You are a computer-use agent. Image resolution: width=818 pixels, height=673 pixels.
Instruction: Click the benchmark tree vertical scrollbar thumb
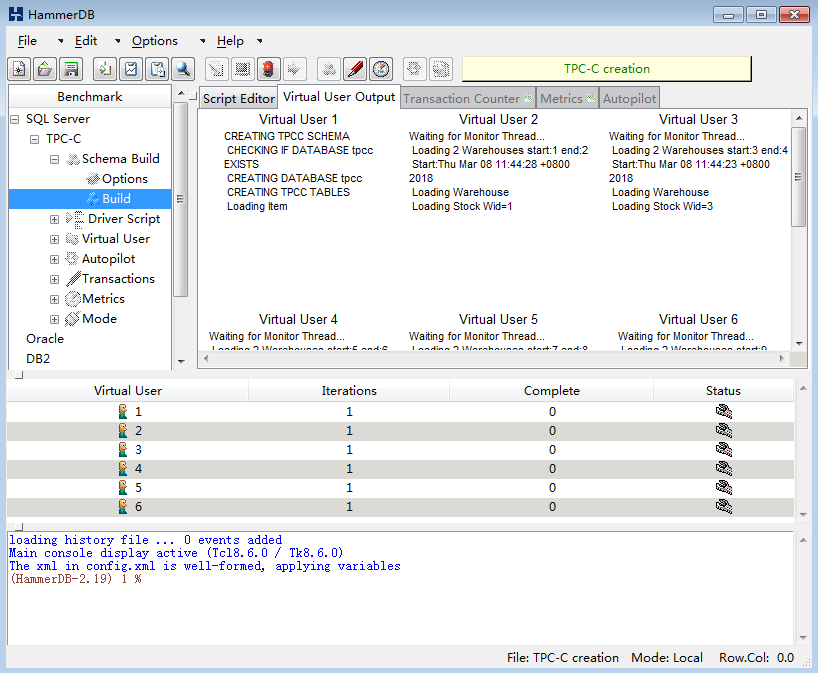click(180, 199)
